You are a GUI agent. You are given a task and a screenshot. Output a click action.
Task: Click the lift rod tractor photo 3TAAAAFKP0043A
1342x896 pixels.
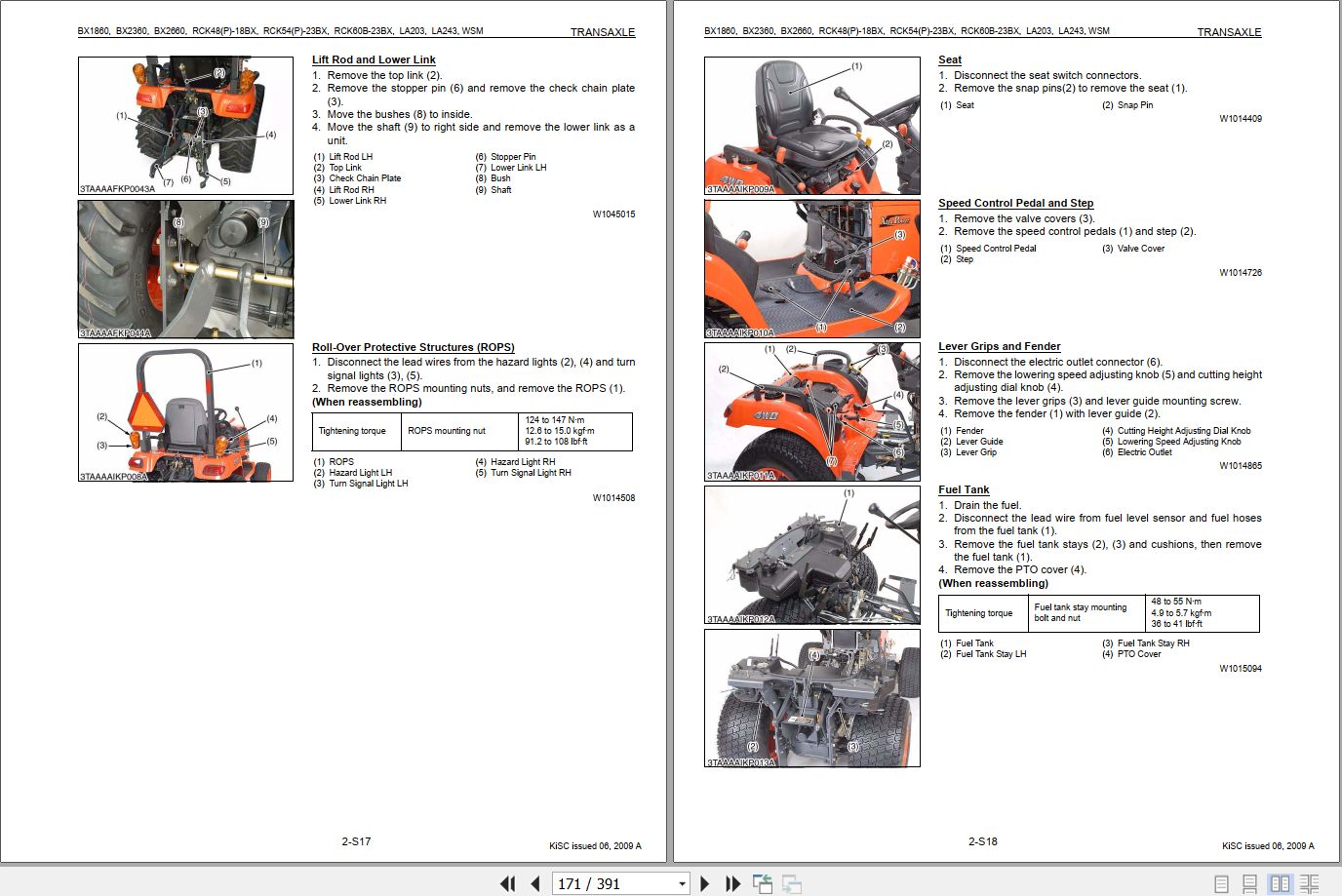185,125
